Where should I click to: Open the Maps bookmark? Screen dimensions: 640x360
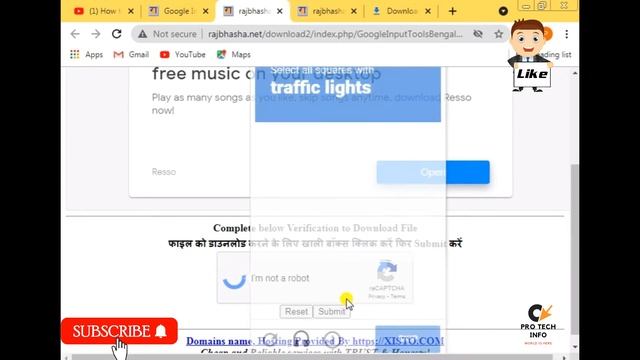pyautogui.click(x=233, y=54)
